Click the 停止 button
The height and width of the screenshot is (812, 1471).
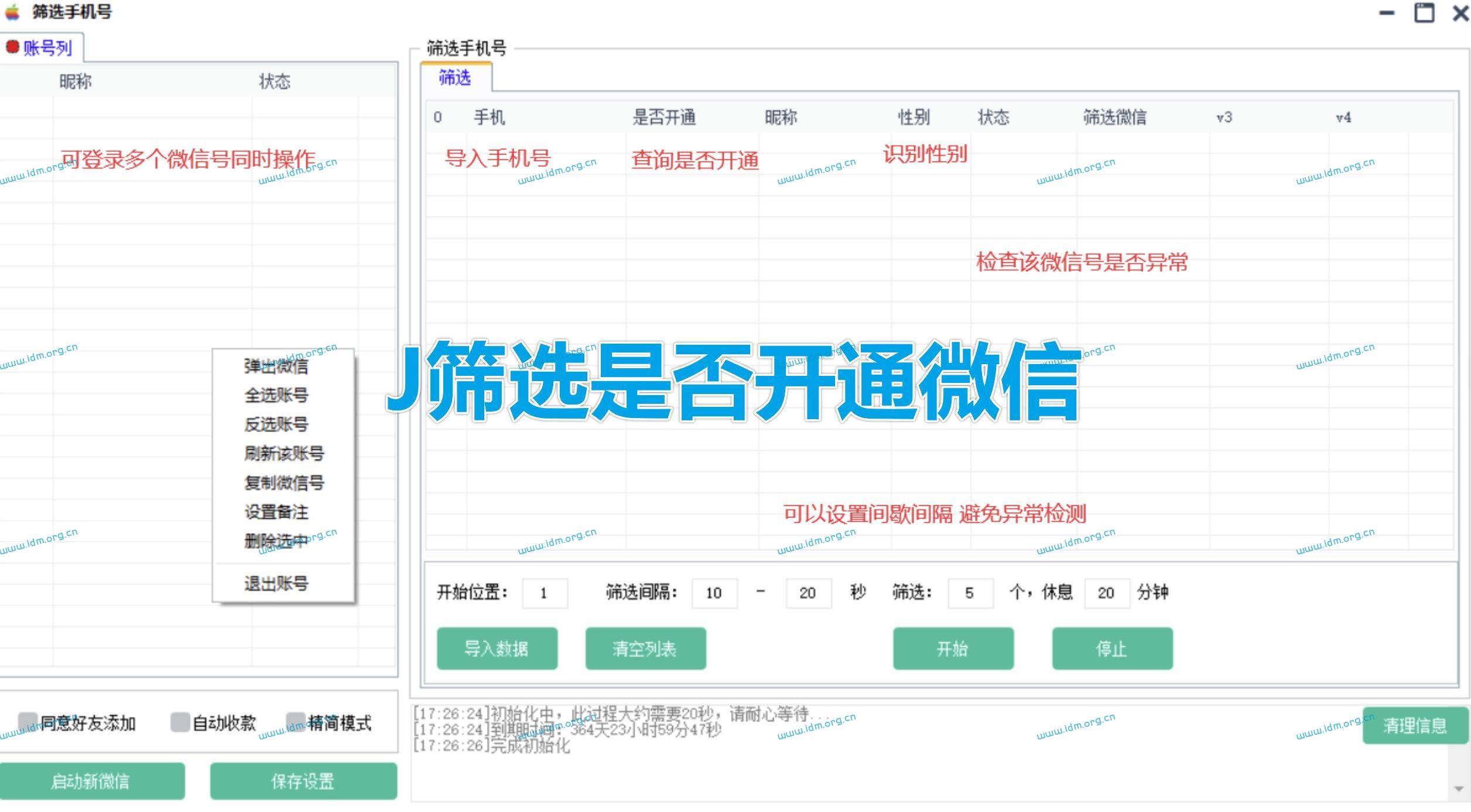click(1112, 649)
